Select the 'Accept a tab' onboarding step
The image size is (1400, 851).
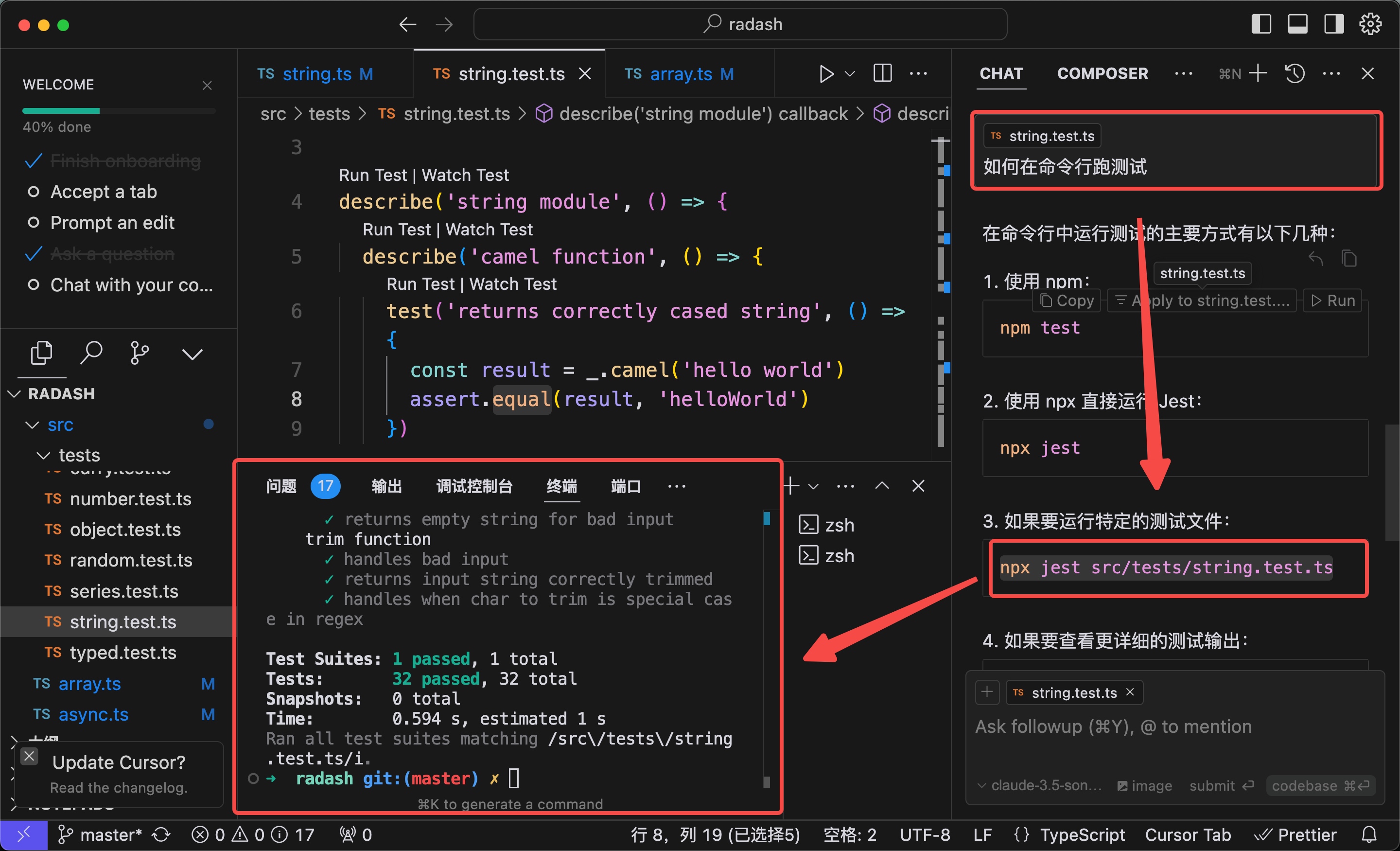point(104,192)
